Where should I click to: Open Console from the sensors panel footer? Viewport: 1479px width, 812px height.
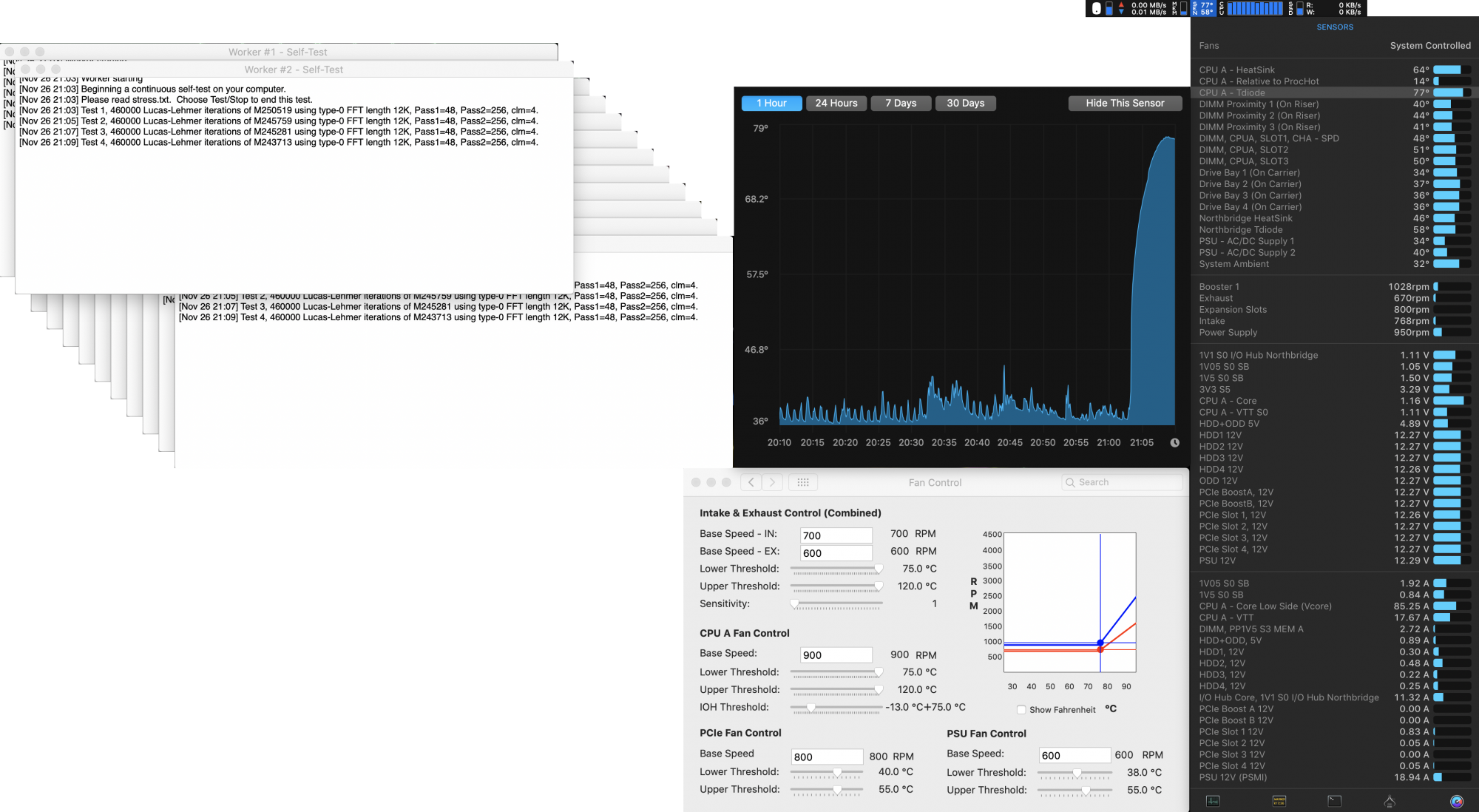pos(1279,801)
